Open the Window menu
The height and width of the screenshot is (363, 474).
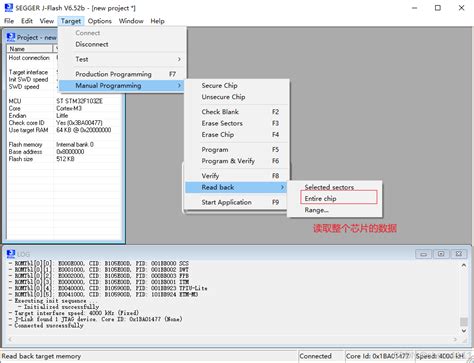(x=131, y=21)
